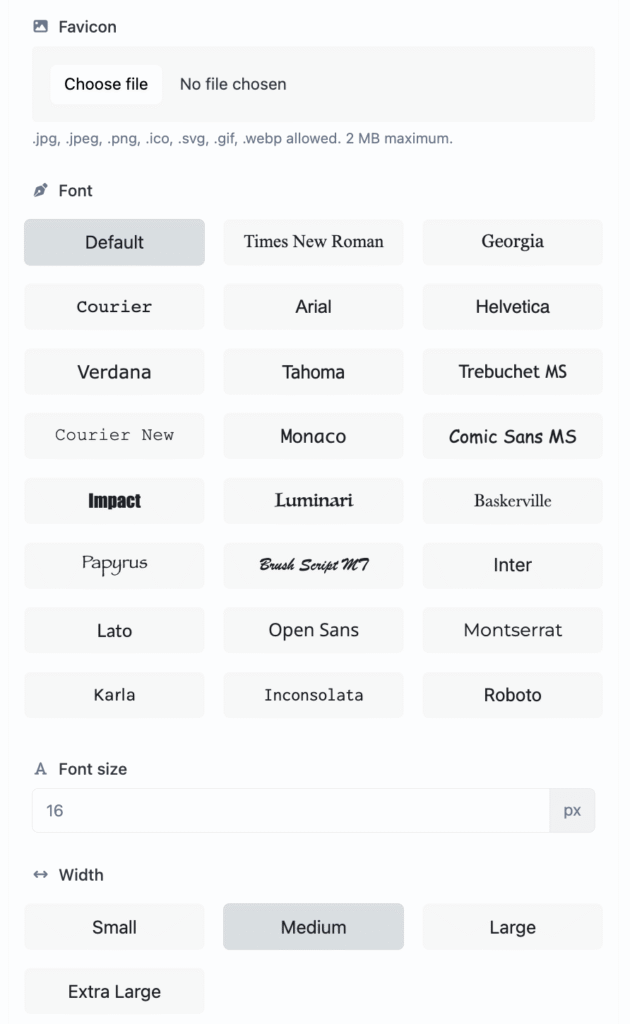Image resolution: width=630 pixels, height=1024 pixels.
Task: Pick the Inconsolata font
Action: click(313, 695)
